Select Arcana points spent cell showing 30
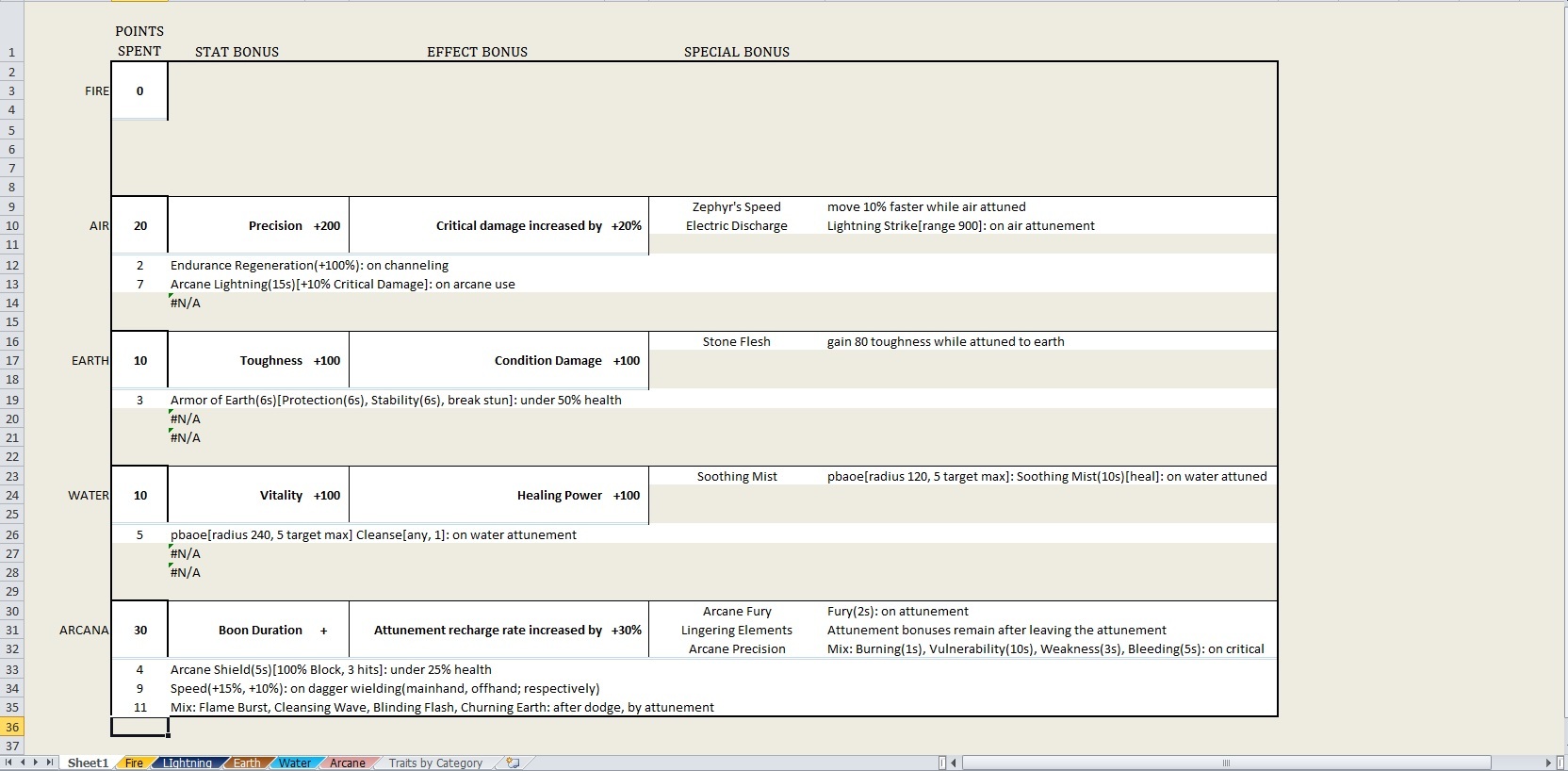This screenshot has height=771, width=1568. click(139, 630)
